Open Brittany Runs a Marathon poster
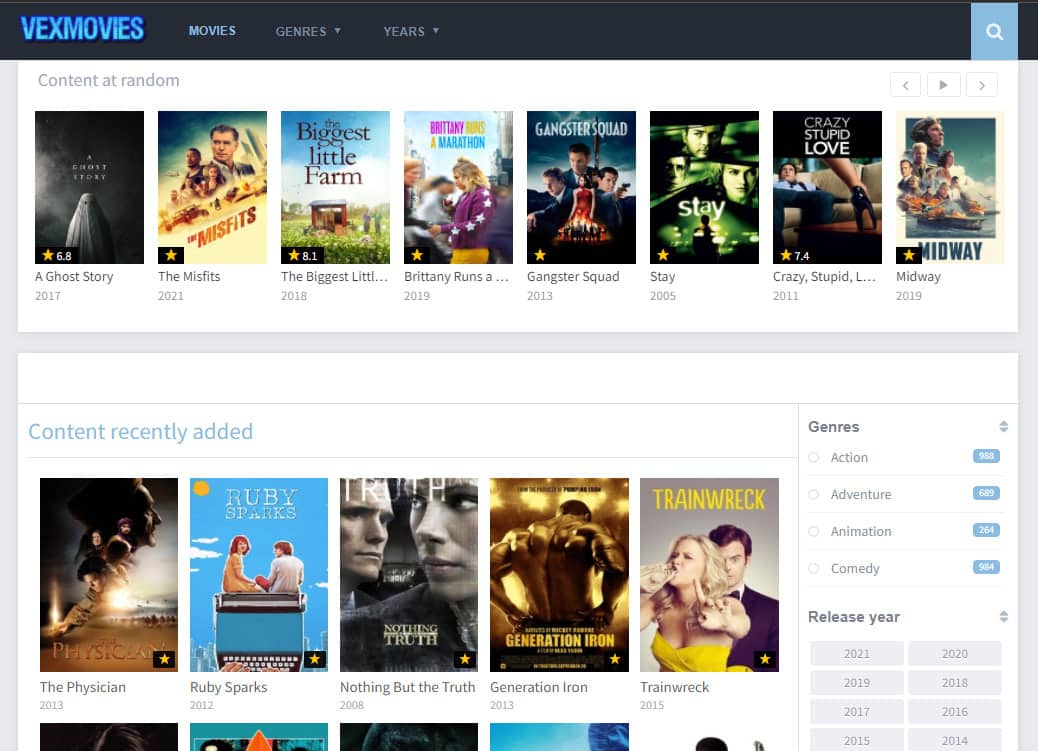The height and width of the screenshot is (751, 1038). coord(459,187)
